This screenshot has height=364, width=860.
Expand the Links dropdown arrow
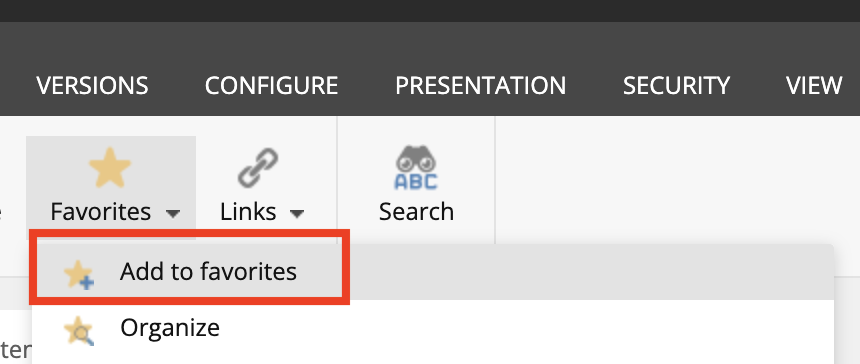[297, 214]
